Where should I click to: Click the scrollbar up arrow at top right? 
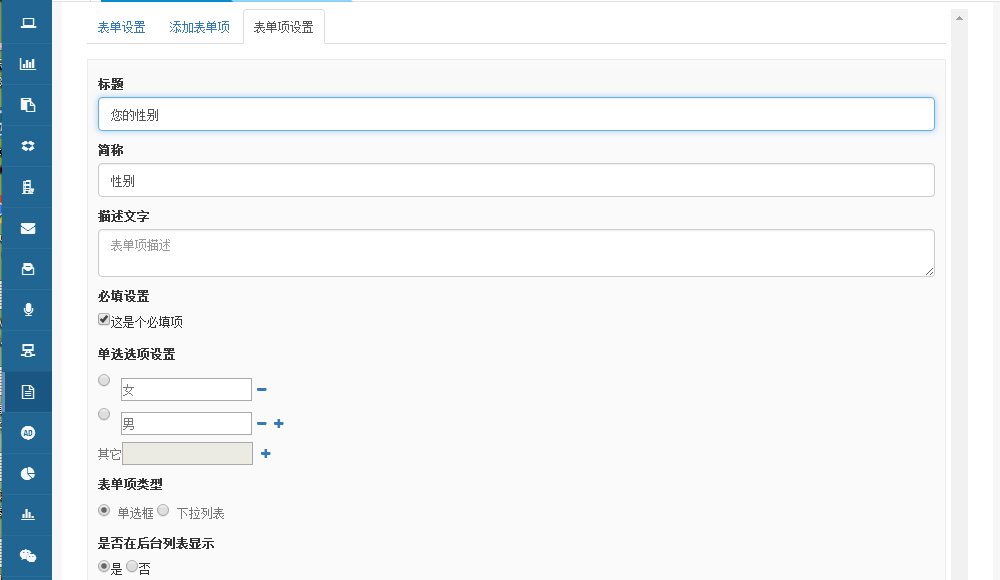coord(960,18)
